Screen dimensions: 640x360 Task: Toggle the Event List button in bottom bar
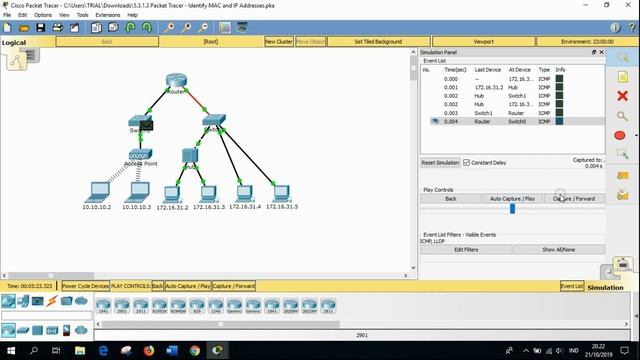click(572, 286)
